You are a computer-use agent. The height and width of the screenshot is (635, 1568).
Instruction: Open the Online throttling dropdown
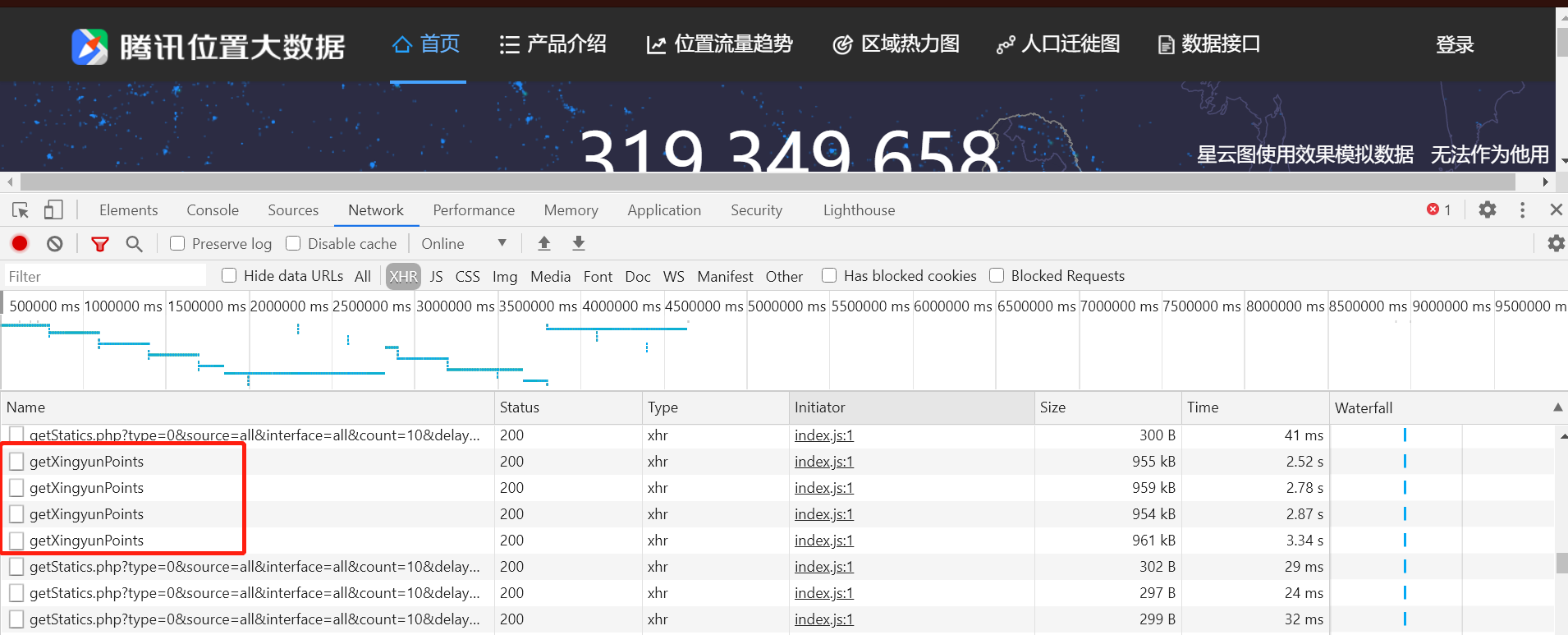(464, 243)
